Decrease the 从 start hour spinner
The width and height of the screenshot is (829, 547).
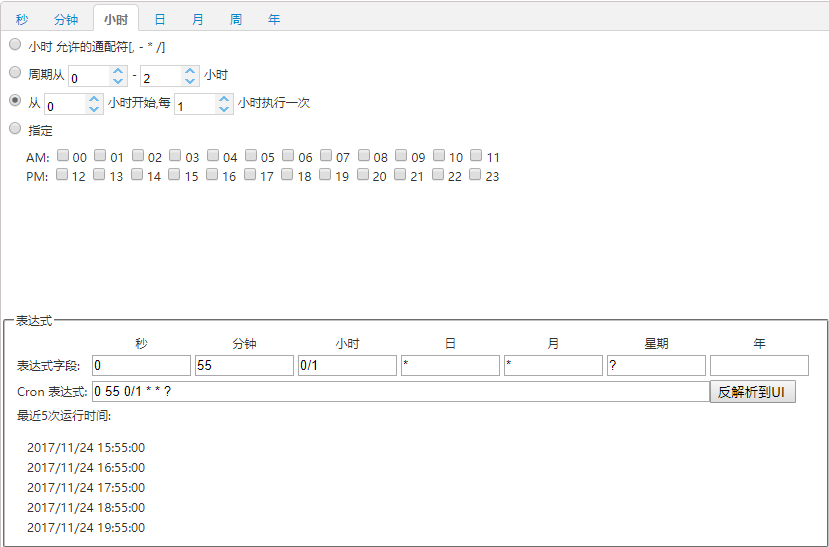click(x=94, y=108)
